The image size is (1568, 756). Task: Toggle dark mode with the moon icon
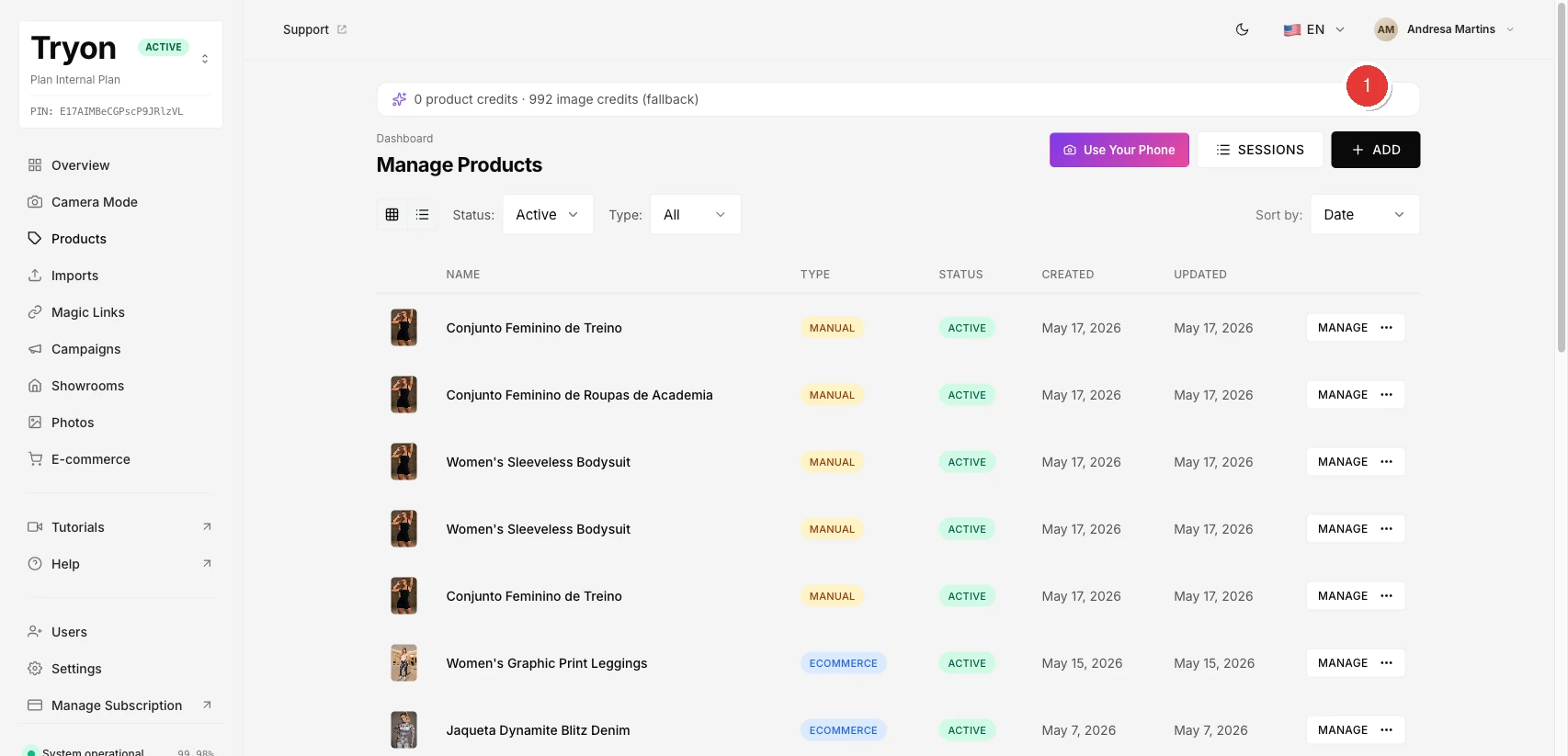(x=1242, y=29)
